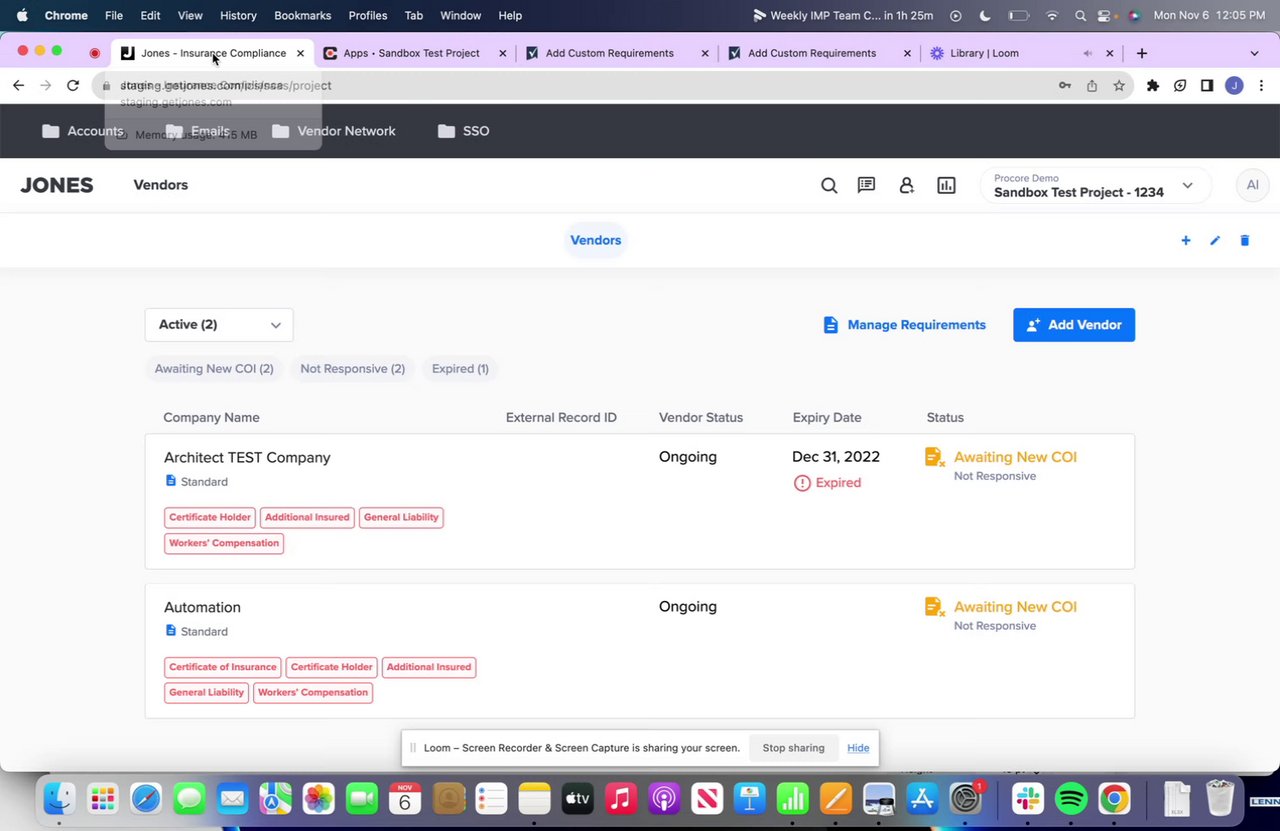The height and width of the screenshot is (831, 1280).
Task: Open the Automation vendor row
Action: (x=640, y=651)
